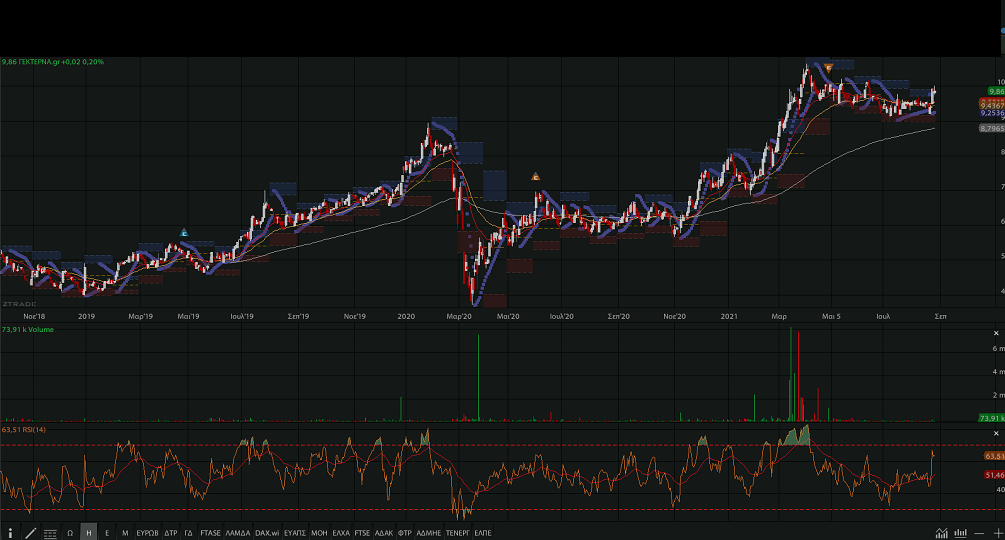Select the line drawing tool
The height and width of the screenshot is (540, 1005).
point(30,533)
